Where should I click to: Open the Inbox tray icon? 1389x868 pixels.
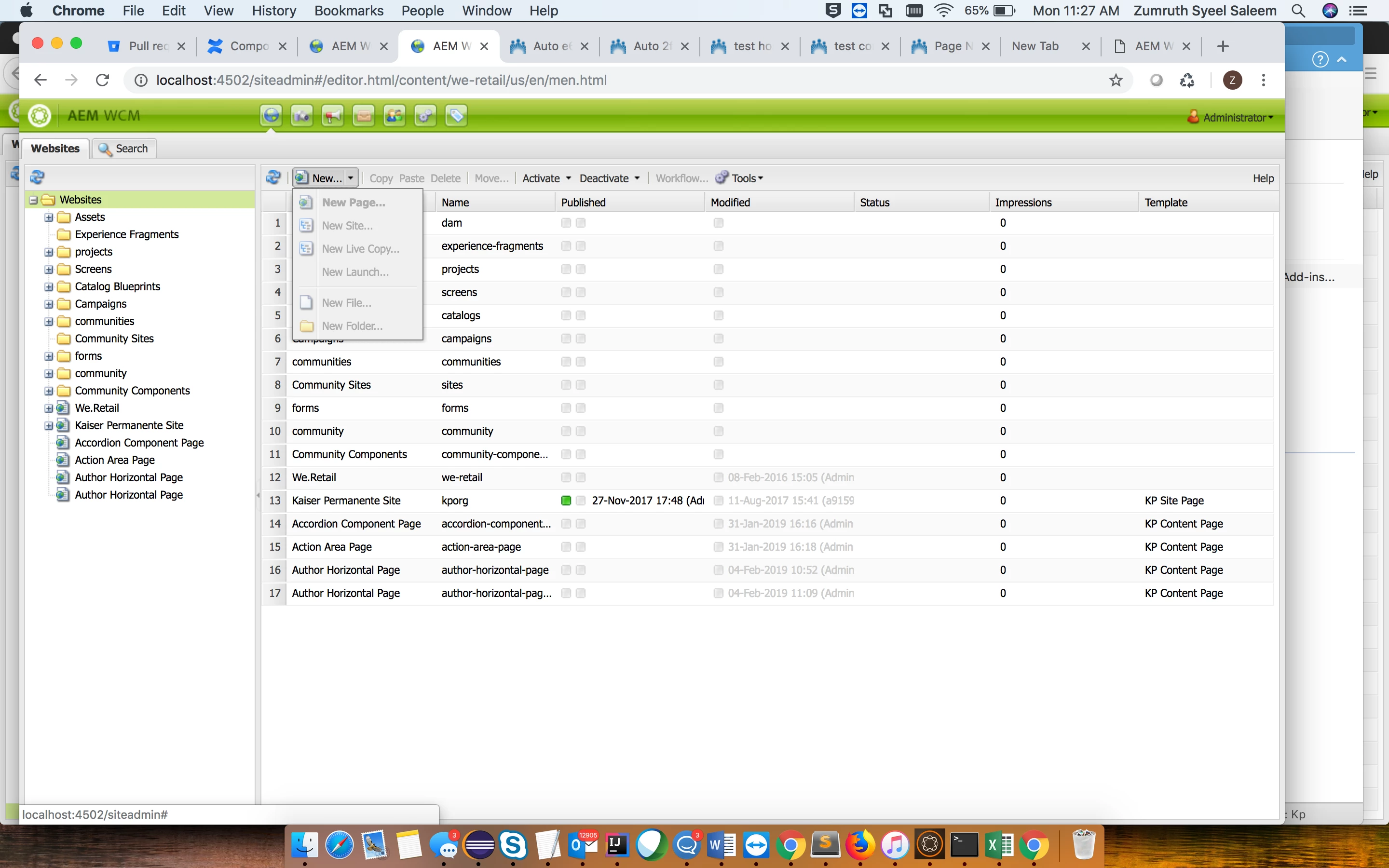click(x=363, y=116)
